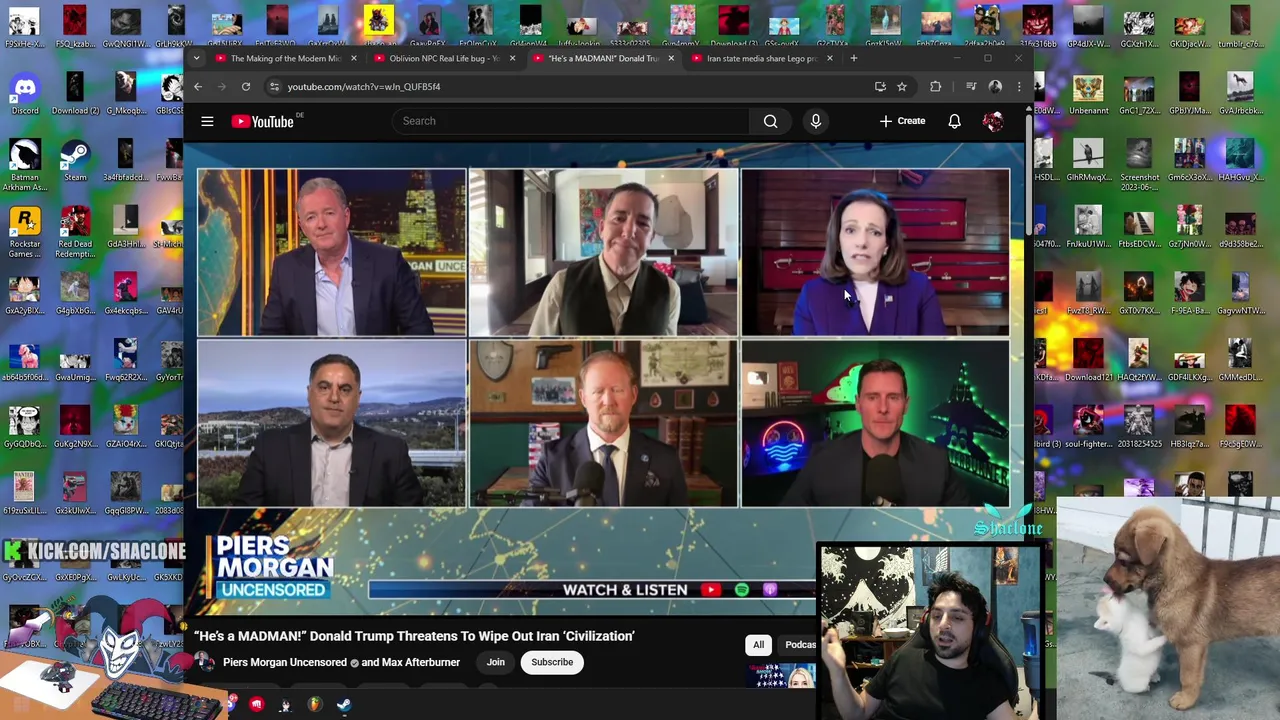Select the All filter chip
The image size is (1280, 720).
click(758, 645)
